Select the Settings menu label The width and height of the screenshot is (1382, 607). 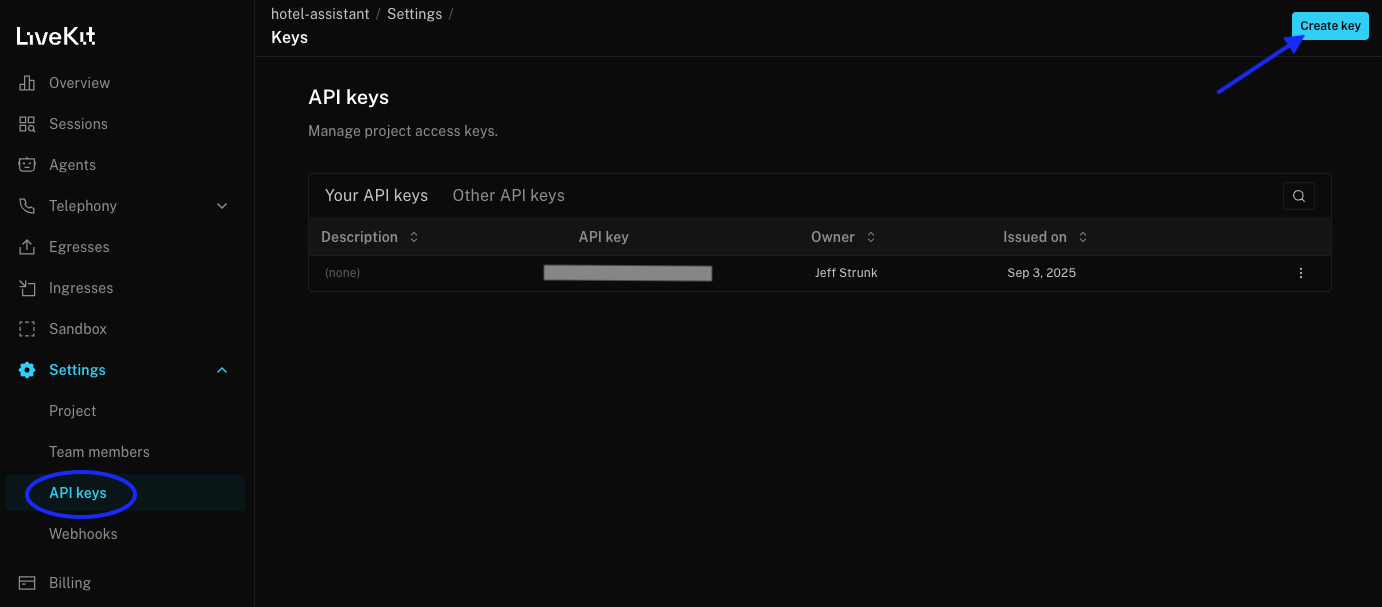(x=77, y=370)
